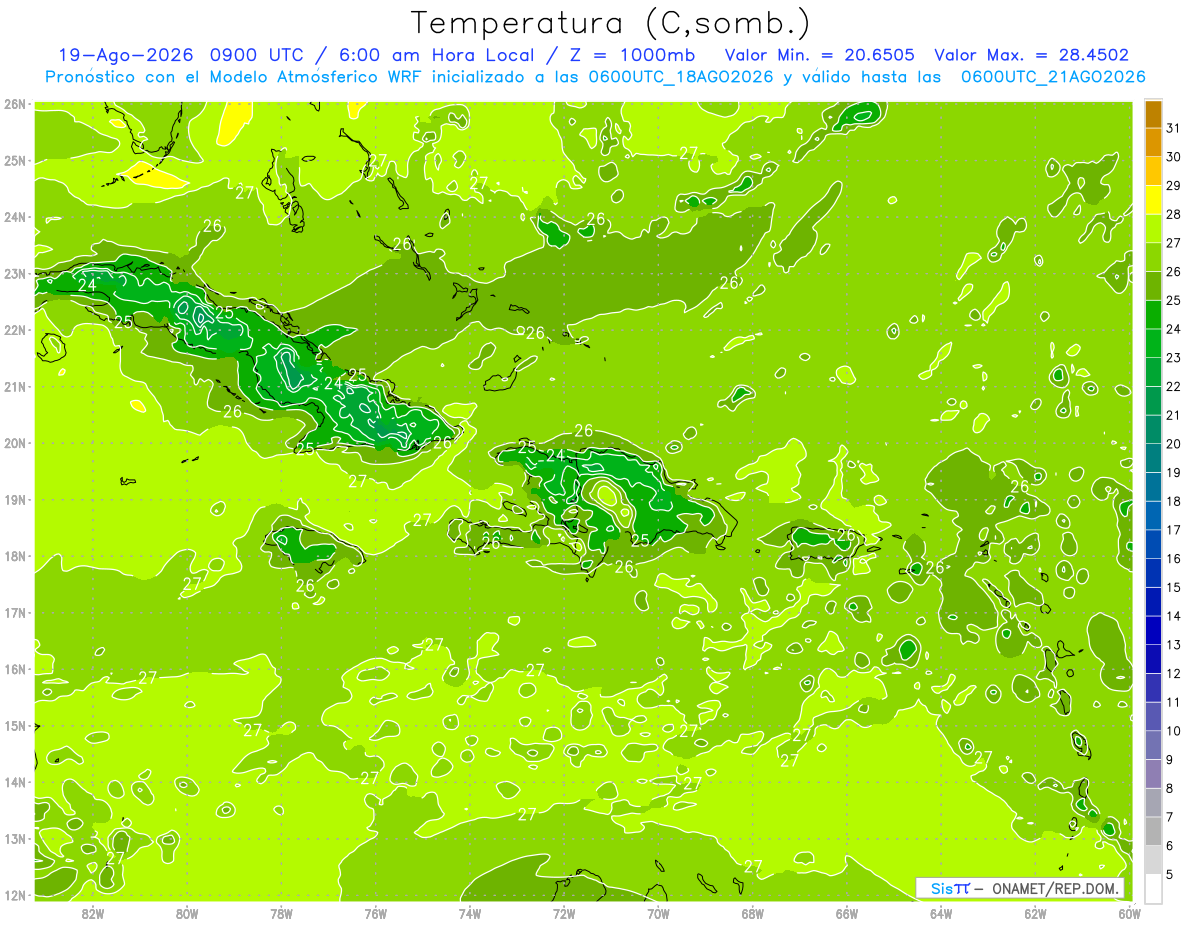
Task: Pick the teal swatch between legend 19 and 20
Action: [x=1153, y=458]
